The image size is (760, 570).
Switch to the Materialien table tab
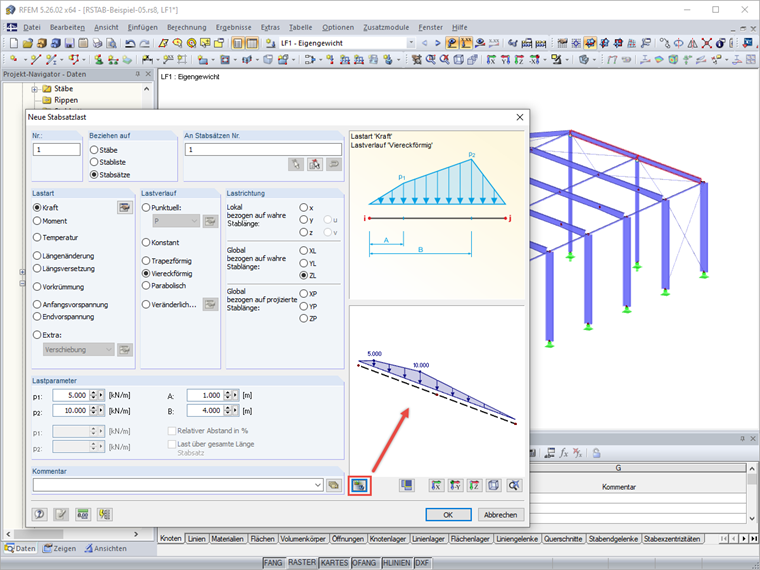227,538
